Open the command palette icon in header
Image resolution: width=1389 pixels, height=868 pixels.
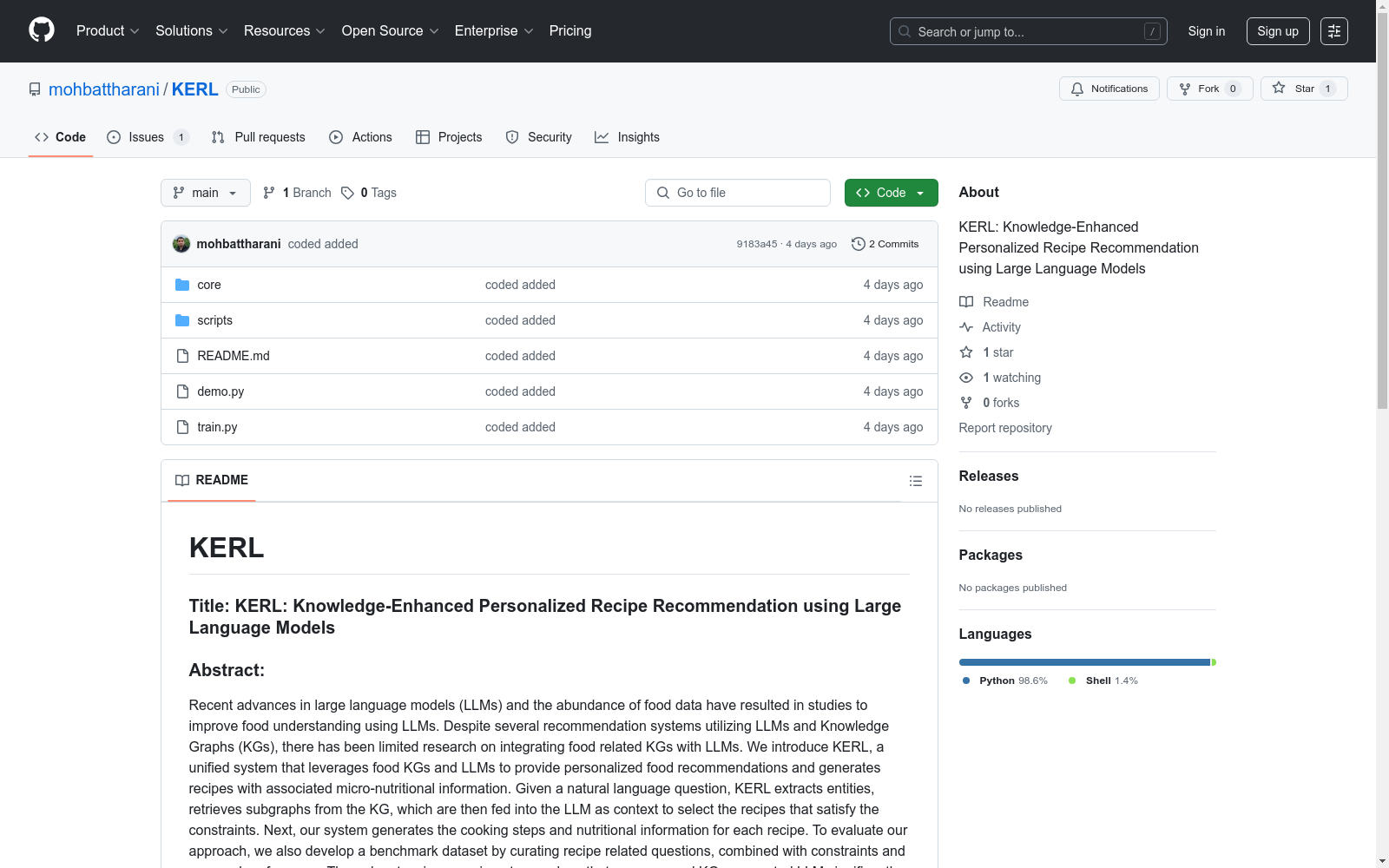(x=1334, y=31)
